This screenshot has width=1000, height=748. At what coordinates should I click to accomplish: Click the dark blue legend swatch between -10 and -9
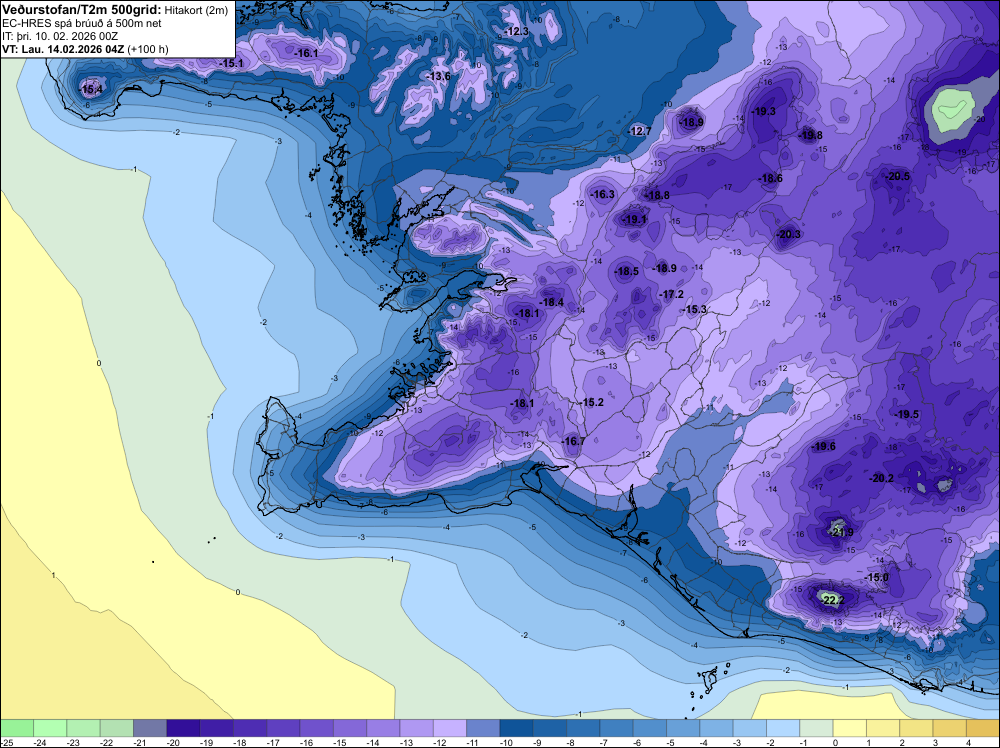[517, 728]
